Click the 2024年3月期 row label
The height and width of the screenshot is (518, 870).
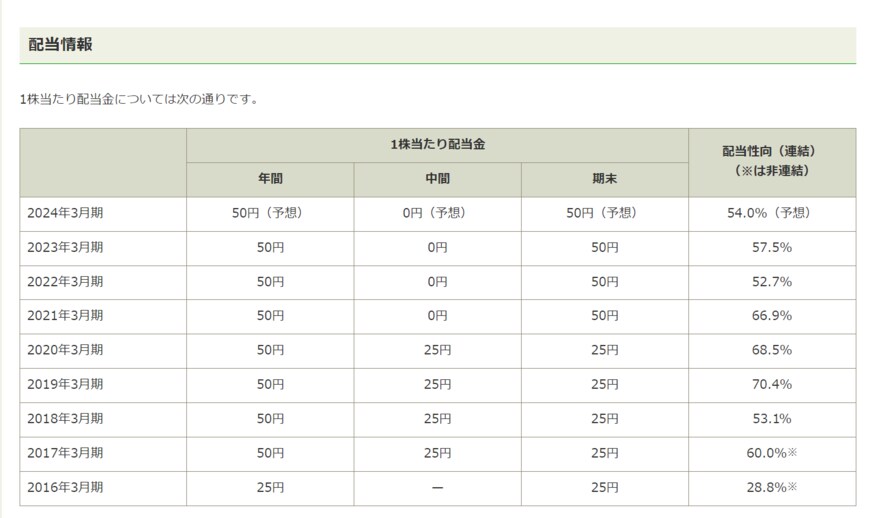[65, 213]
